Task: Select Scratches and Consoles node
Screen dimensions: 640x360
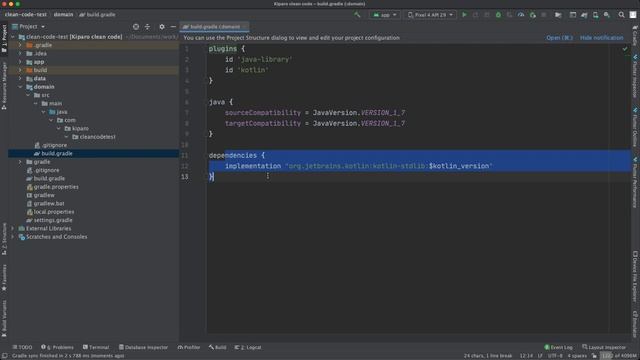Action: [x=53, y=237]
